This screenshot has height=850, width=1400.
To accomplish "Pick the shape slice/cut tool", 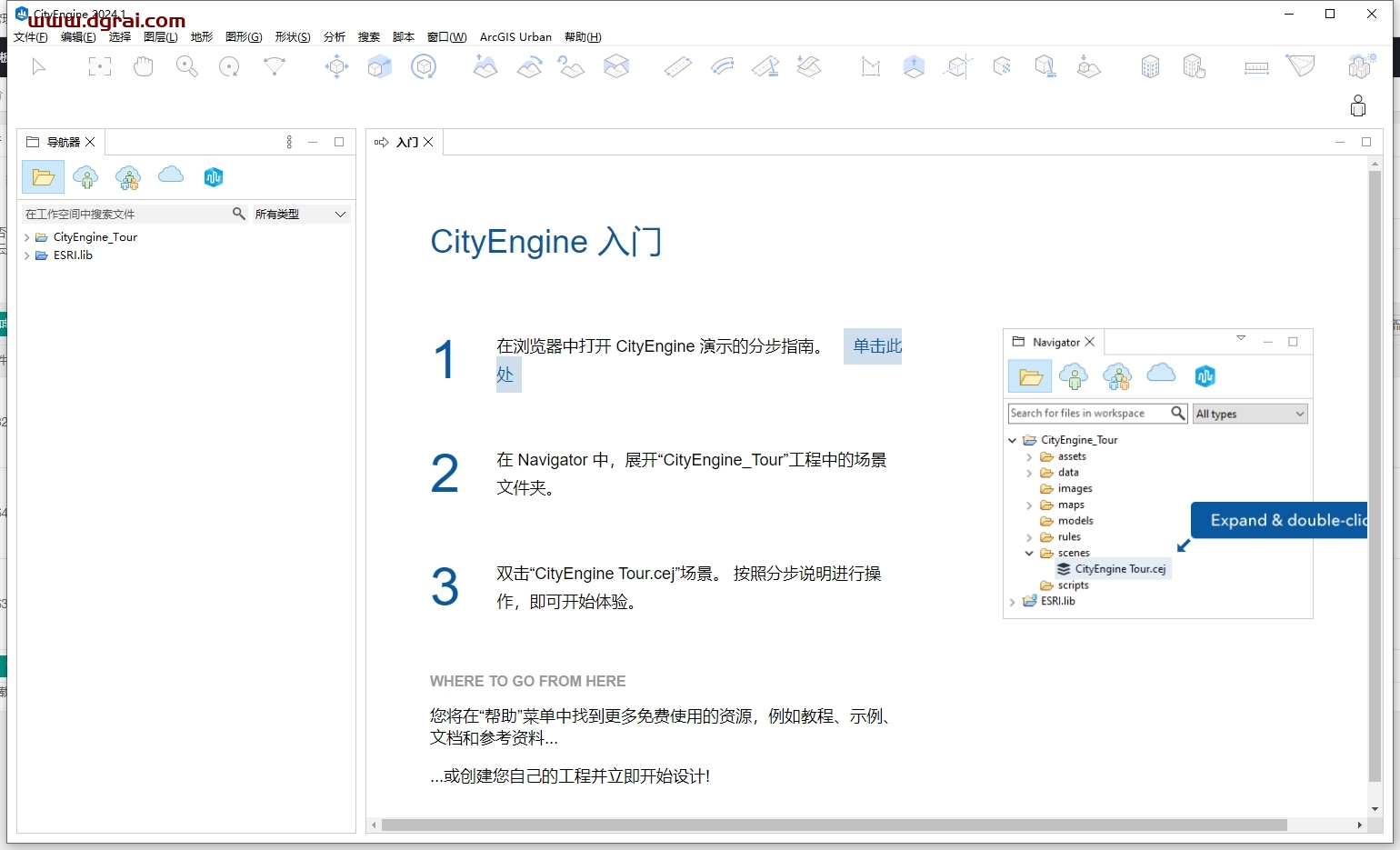I will tap(958, 66).
